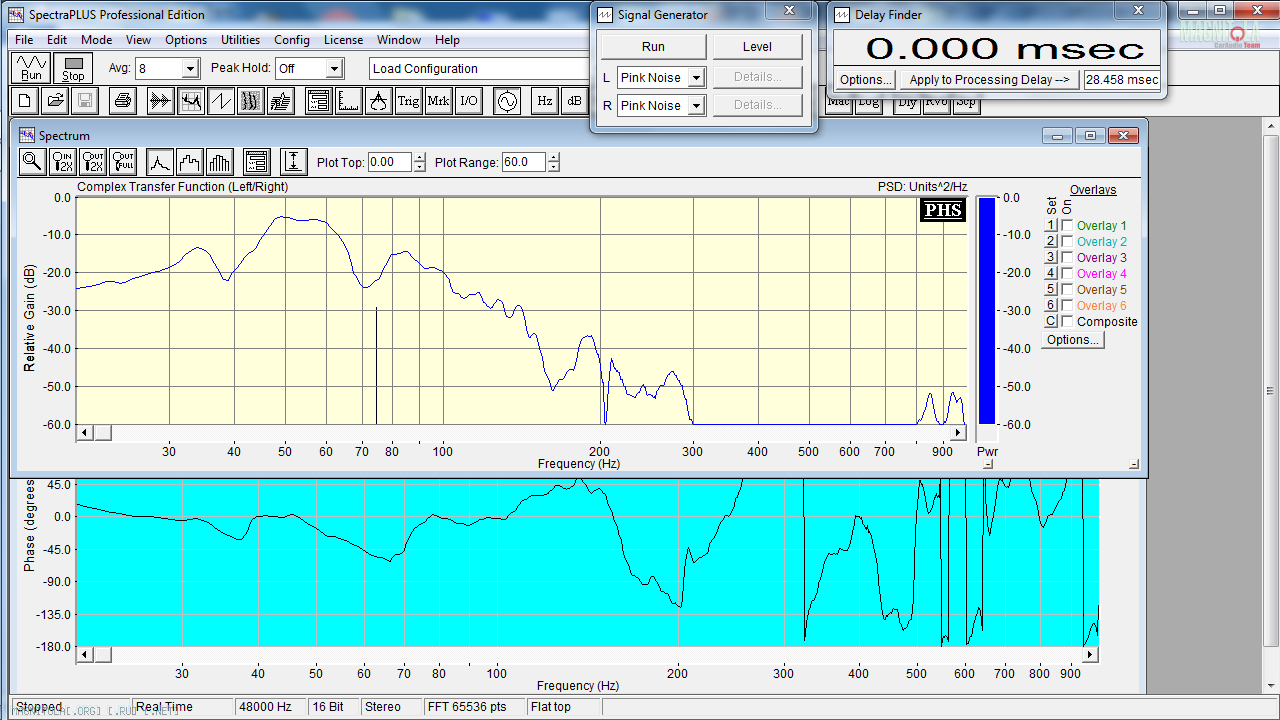Open the Peak Hold dropdown
This screenshot has height=720, width=1280.
point(335,69)
